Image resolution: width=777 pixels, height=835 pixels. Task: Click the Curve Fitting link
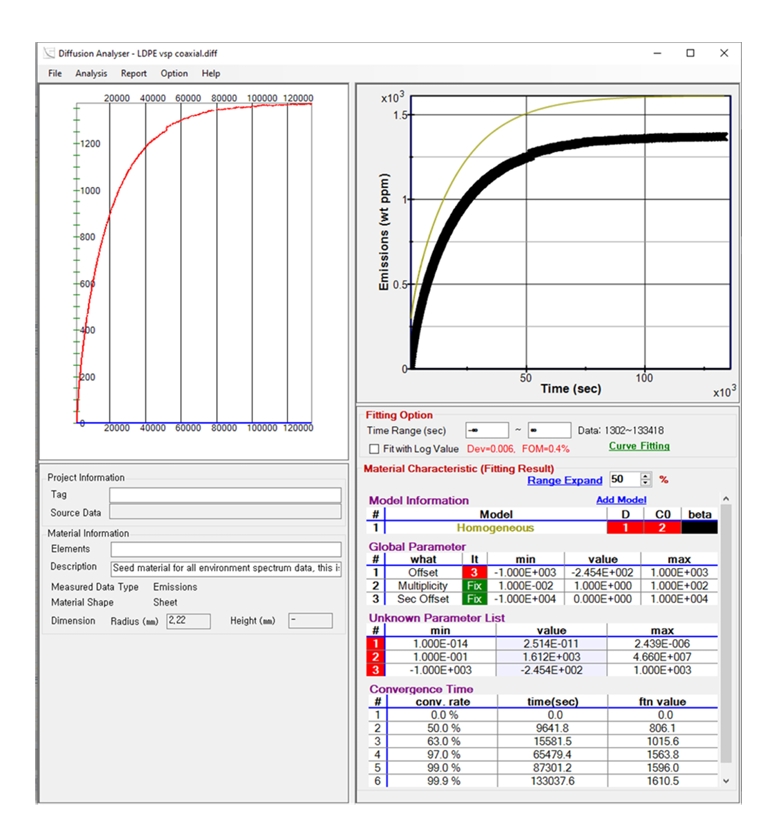pyautogui.click(x=639, y=446)
